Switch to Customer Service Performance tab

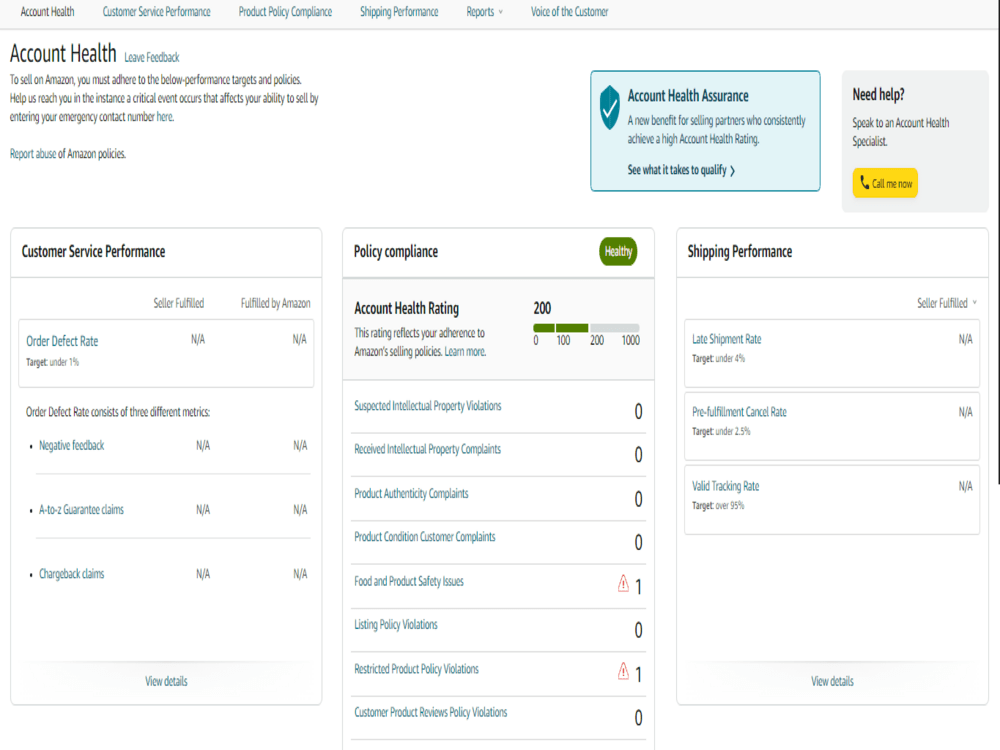coord(156,11)
